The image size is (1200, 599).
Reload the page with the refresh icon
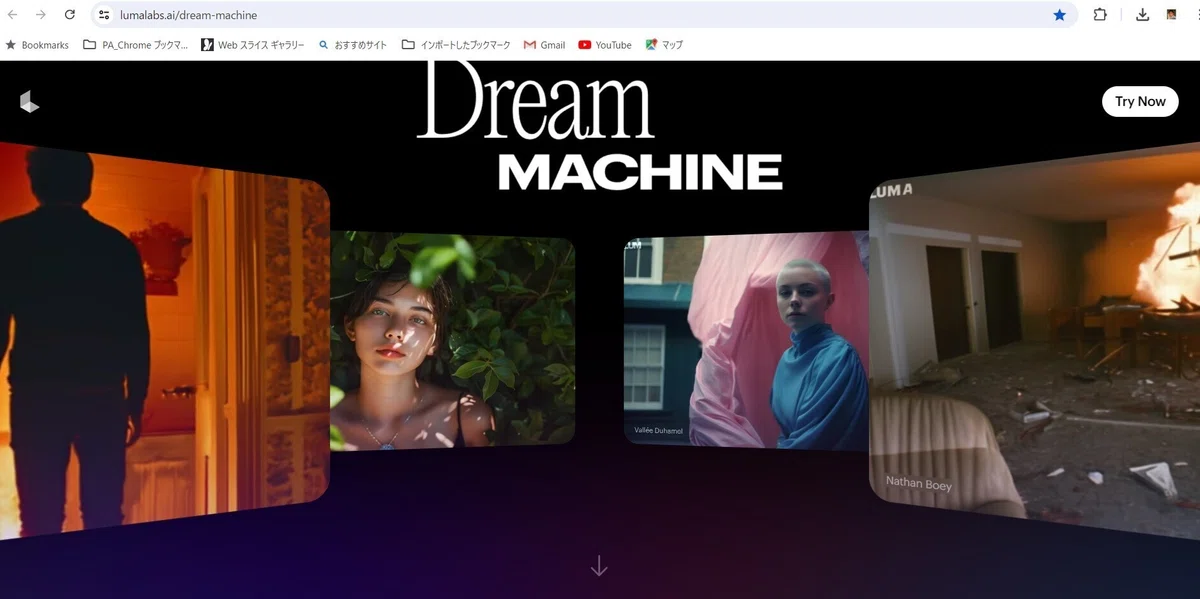[x=70, y=15]
